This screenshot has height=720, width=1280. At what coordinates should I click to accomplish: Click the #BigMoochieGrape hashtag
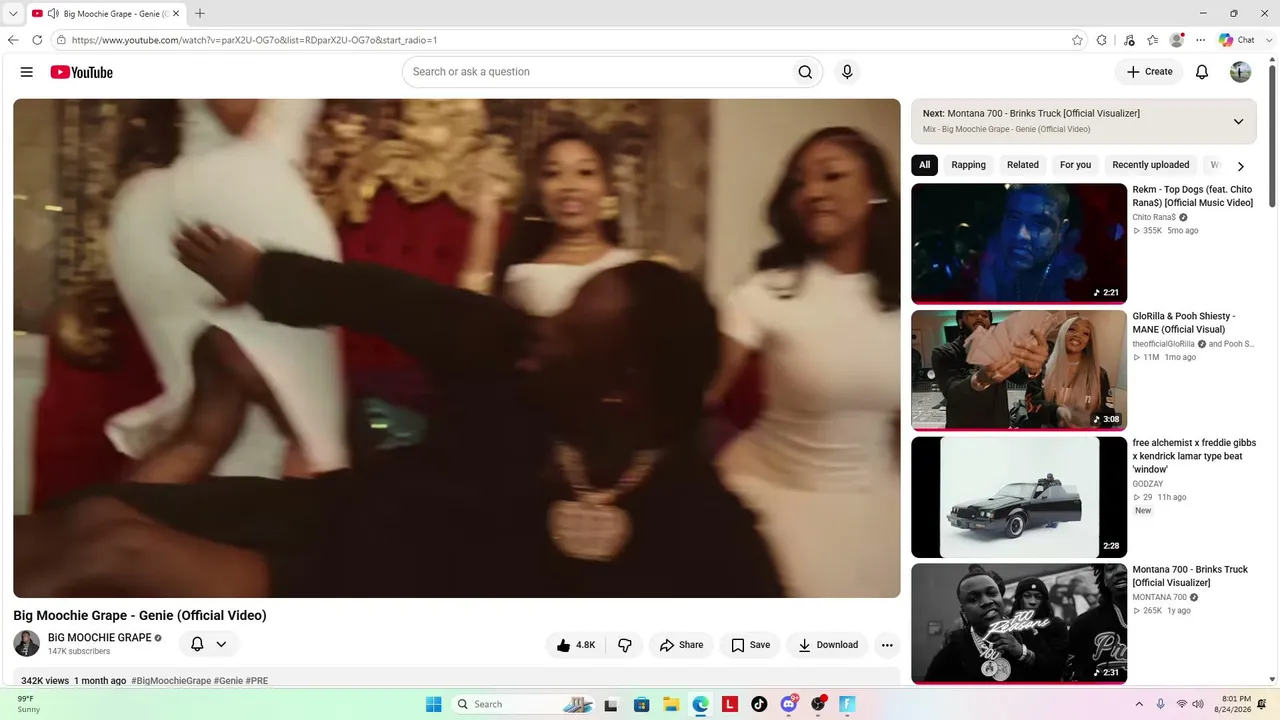171,681
